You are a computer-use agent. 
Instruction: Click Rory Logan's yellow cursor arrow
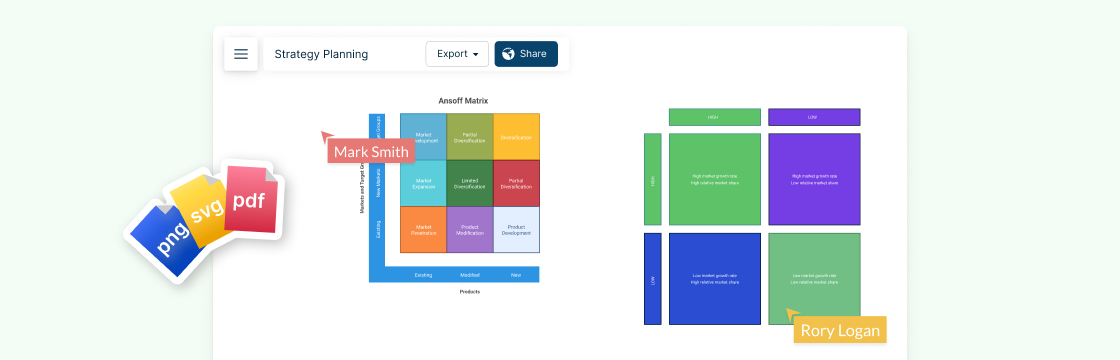tap(792, 315)
